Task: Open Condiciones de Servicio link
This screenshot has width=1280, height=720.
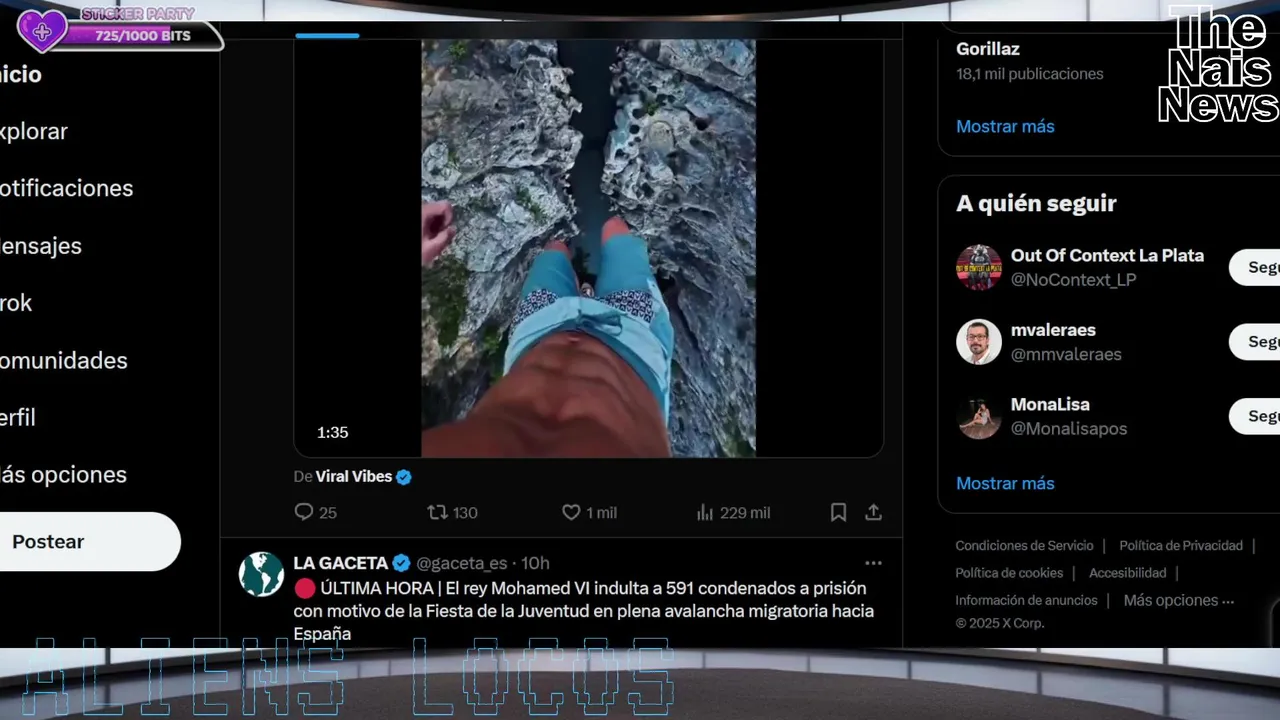Action: (x=1024, y=545)
